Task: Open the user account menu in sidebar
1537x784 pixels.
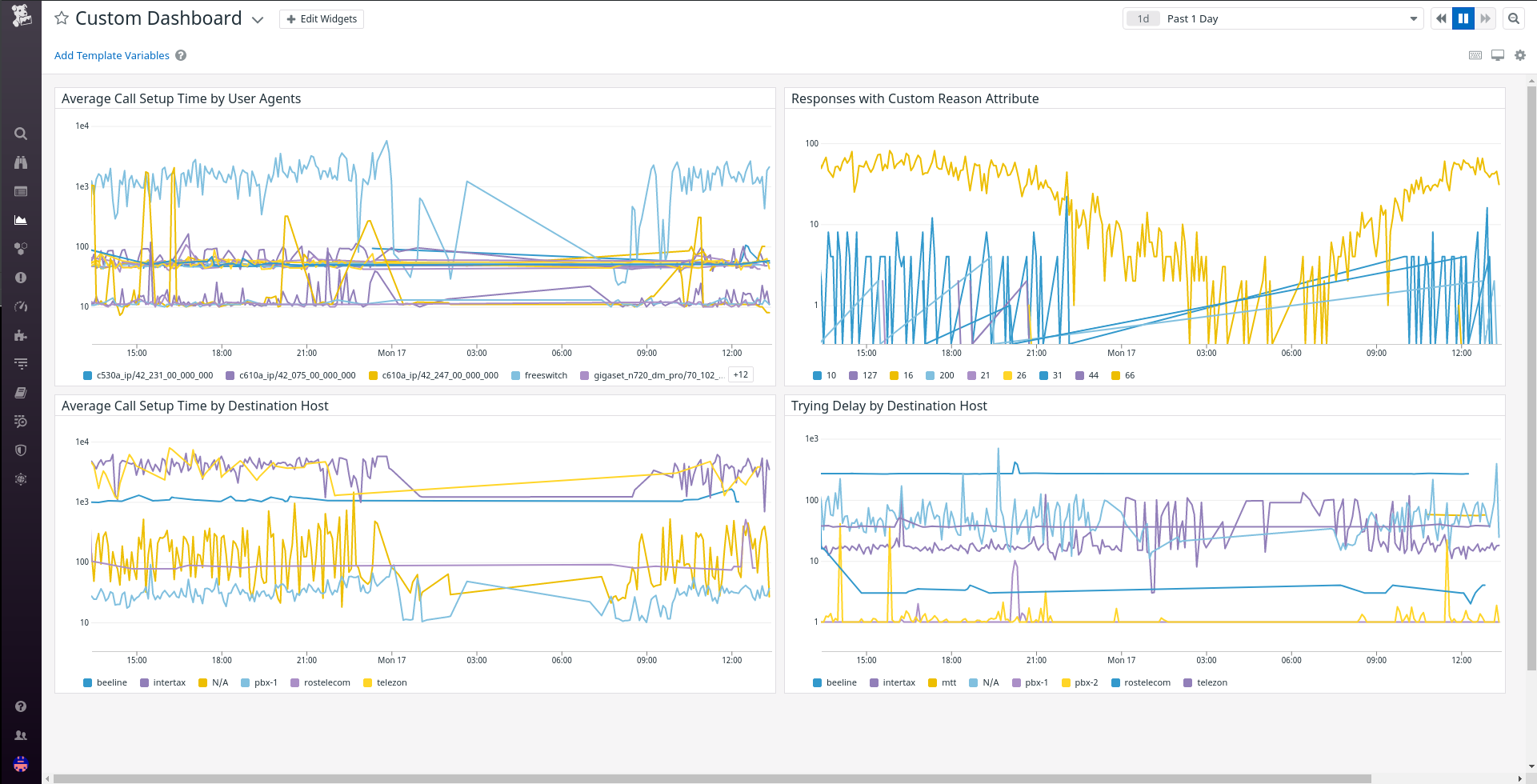Action: (21, 734)
